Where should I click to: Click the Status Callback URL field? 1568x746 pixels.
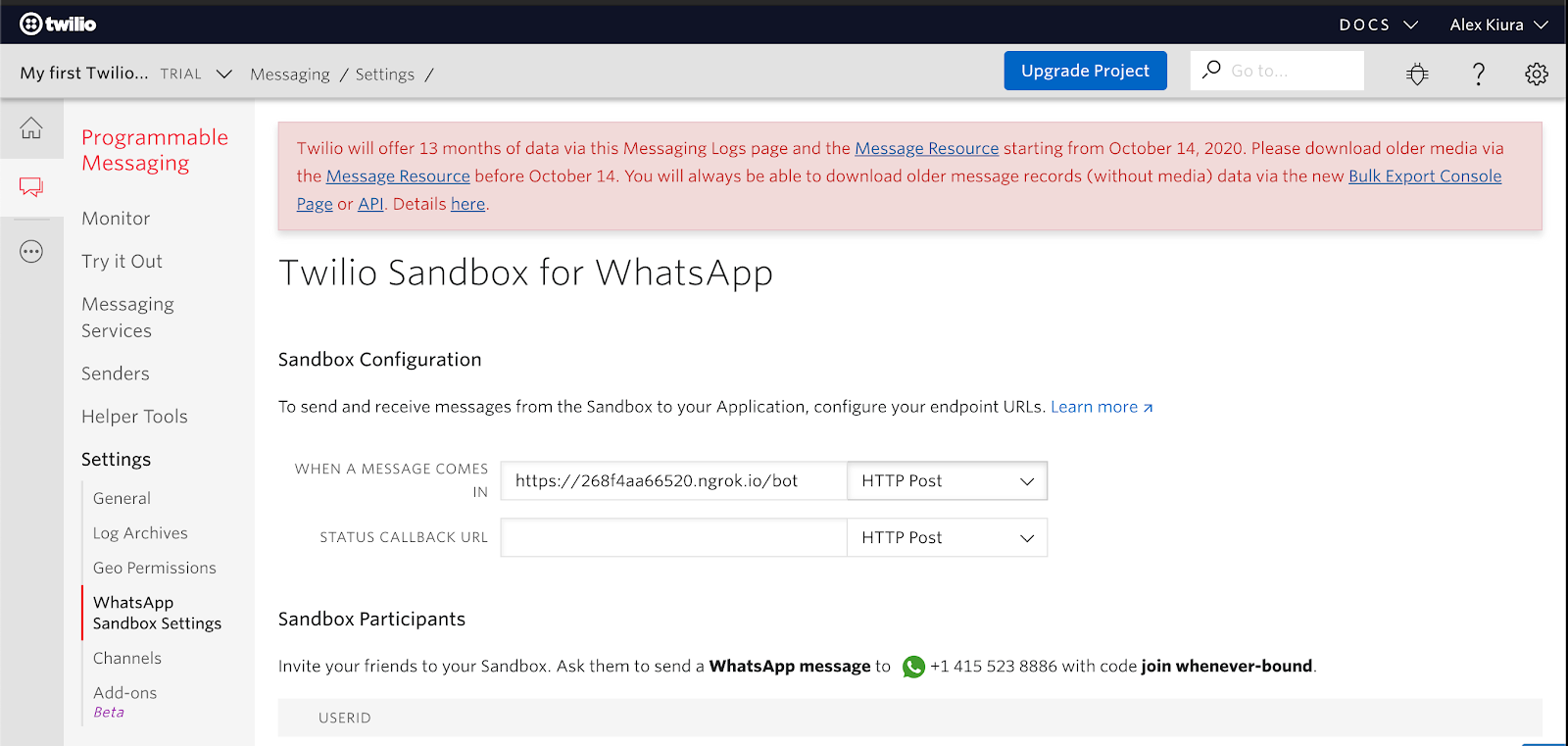(x=673, y=537)
